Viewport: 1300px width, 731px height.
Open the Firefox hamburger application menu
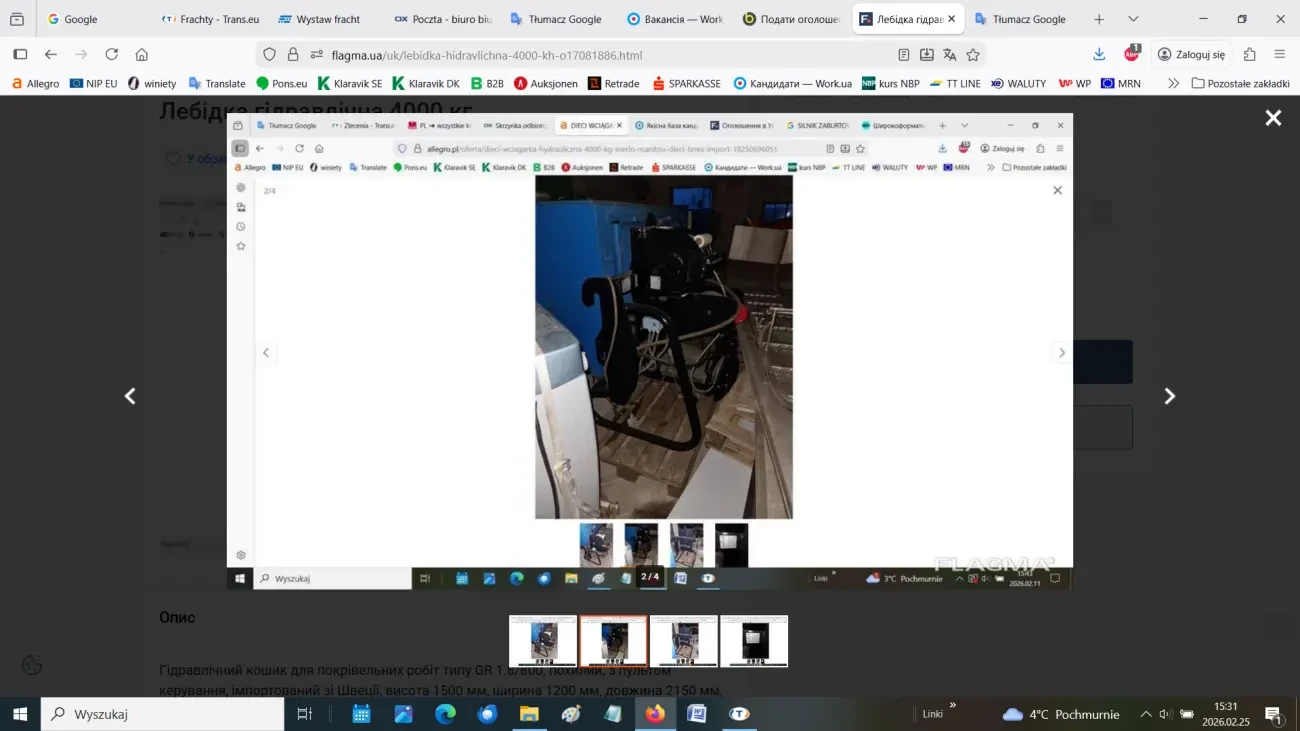[x=1280, y=55]
